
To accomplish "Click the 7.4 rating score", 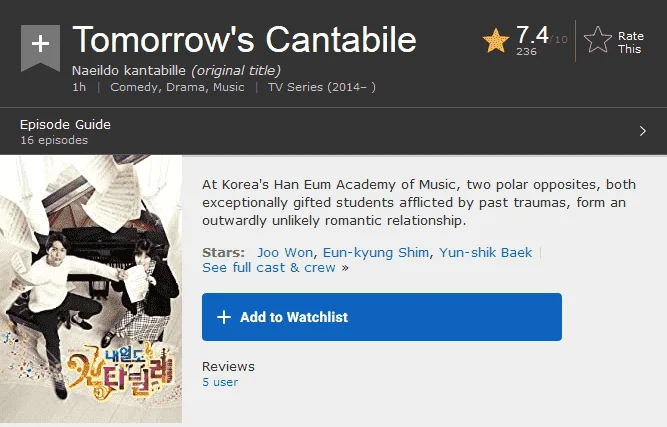I will click(x=532, y=35).
